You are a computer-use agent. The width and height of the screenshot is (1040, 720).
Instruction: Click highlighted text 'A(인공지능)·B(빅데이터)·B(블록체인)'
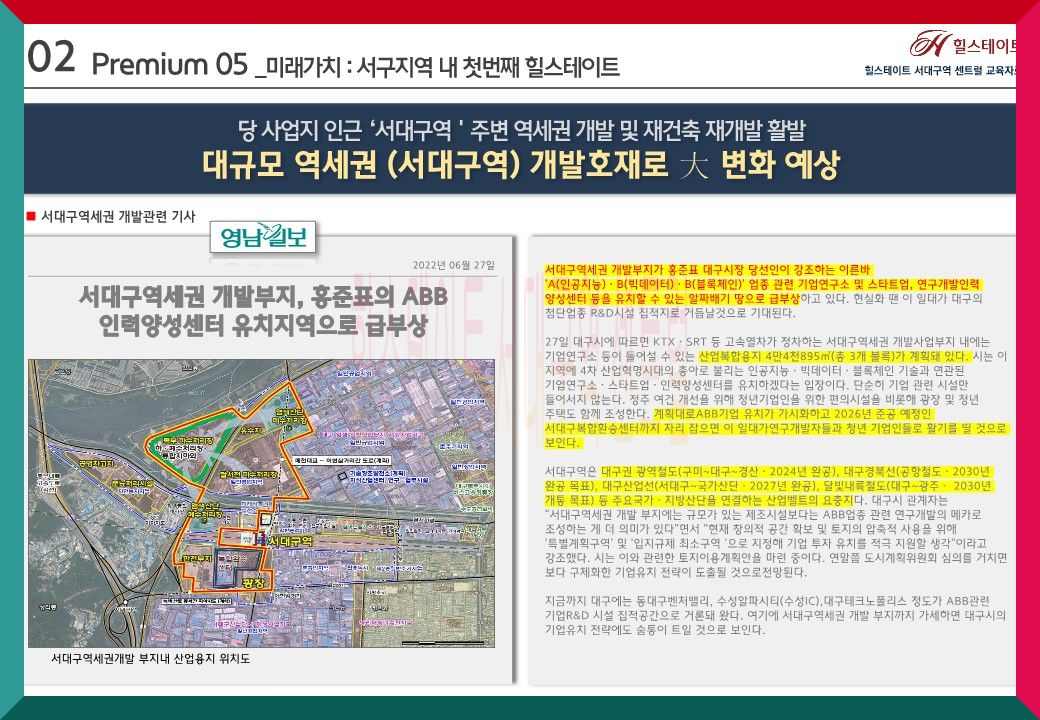click(x=644, y=284)
